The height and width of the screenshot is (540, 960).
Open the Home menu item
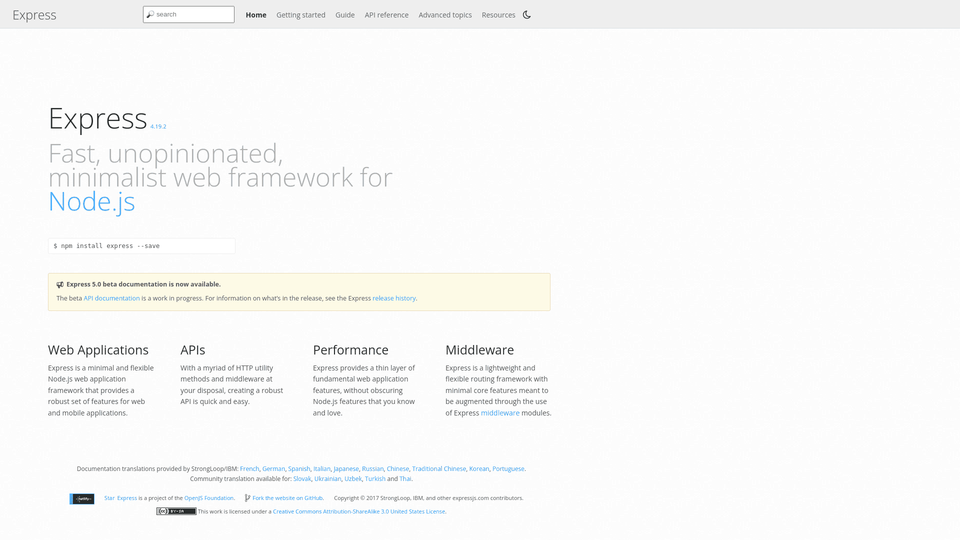pos(256,15)
